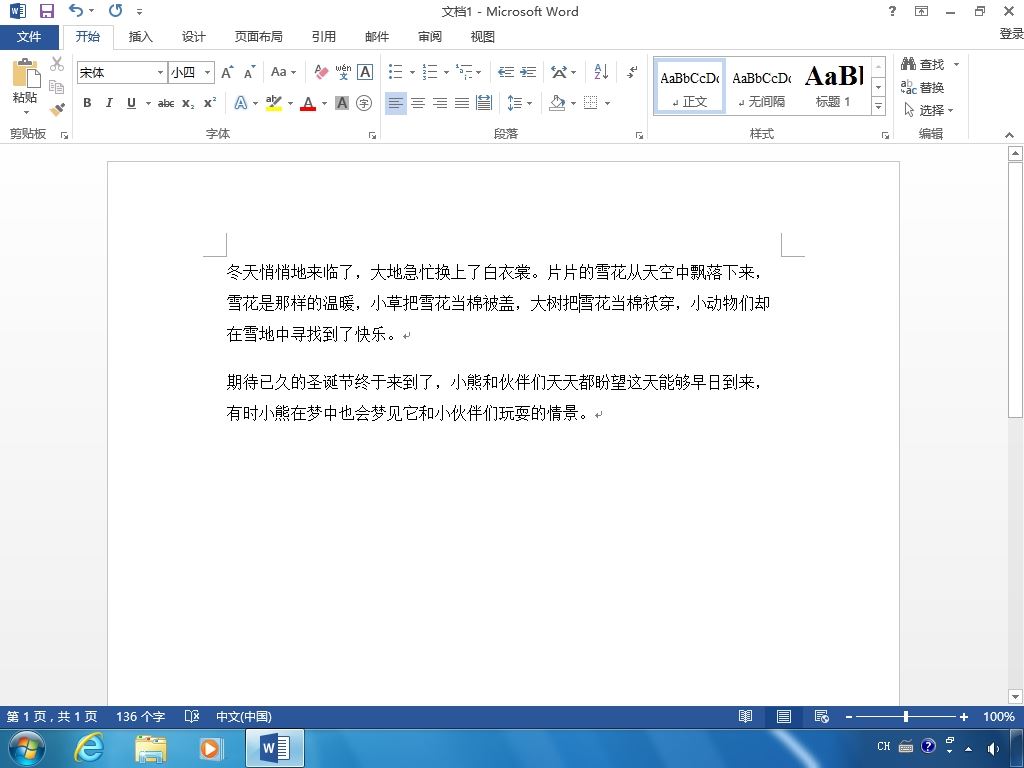This screenshot has width=1024, height=768.
Task: Apply character border icon
Action: pos(365,72)
